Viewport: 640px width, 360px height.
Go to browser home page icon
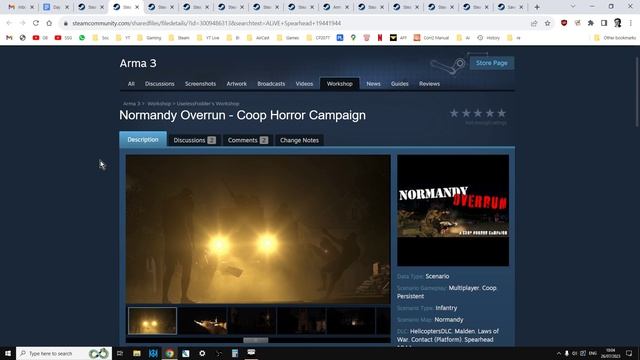coord(49,23)
